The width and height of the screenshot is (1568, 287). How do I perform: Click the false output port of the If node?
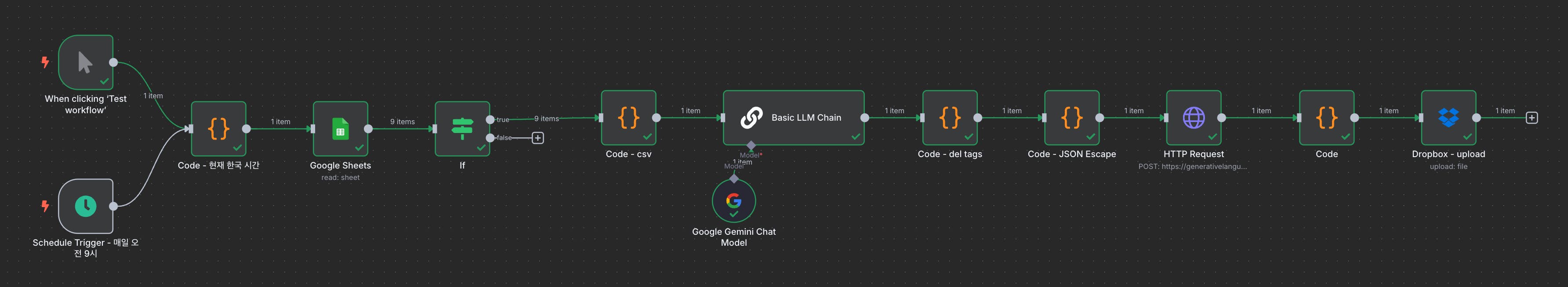pyautogui.click(x=490, y=138)
